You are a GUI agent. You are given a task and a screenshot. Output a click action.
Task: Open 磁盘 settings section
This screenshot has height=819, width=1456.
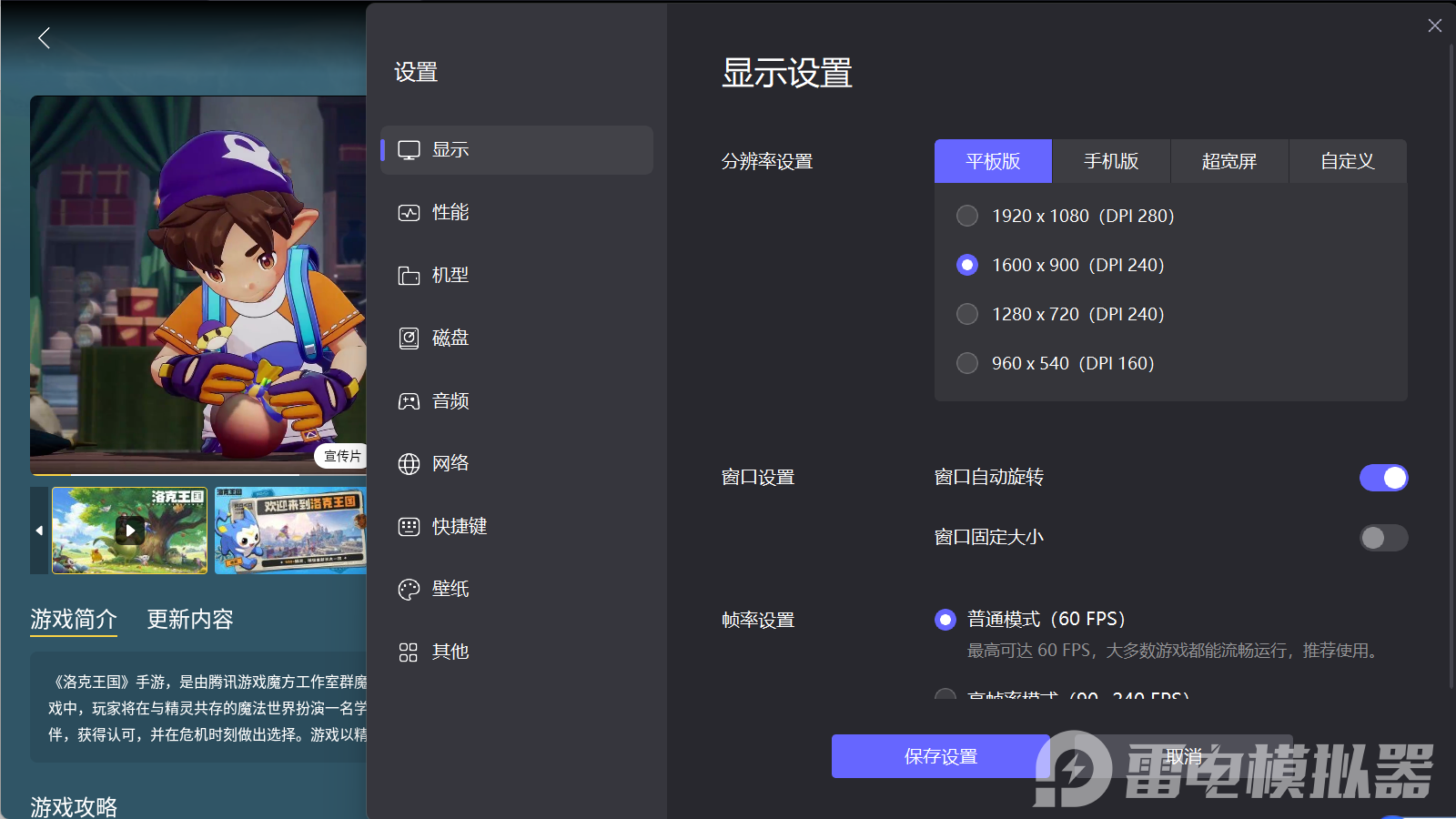click(x=517, y=339)
